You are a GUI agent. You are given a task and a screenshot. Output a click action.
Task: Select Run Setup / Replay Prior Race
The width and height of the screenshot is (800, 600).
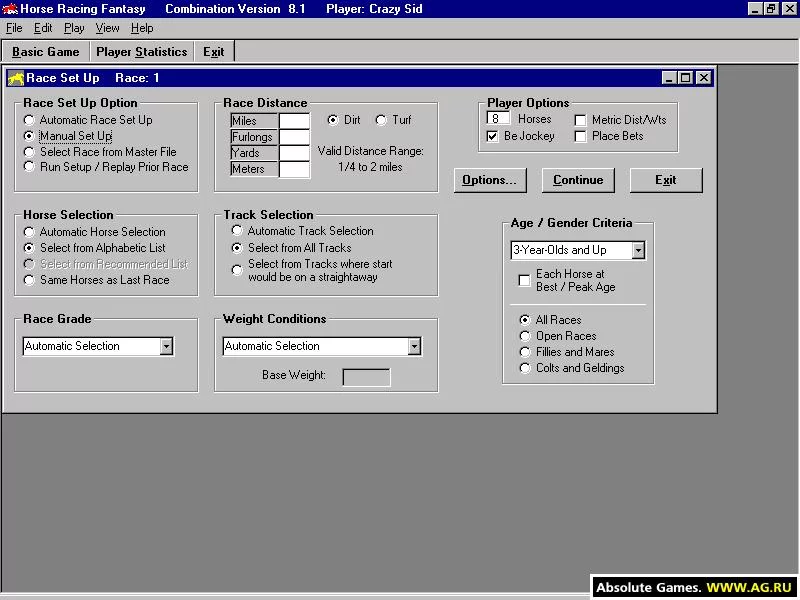tap(29, 167)
